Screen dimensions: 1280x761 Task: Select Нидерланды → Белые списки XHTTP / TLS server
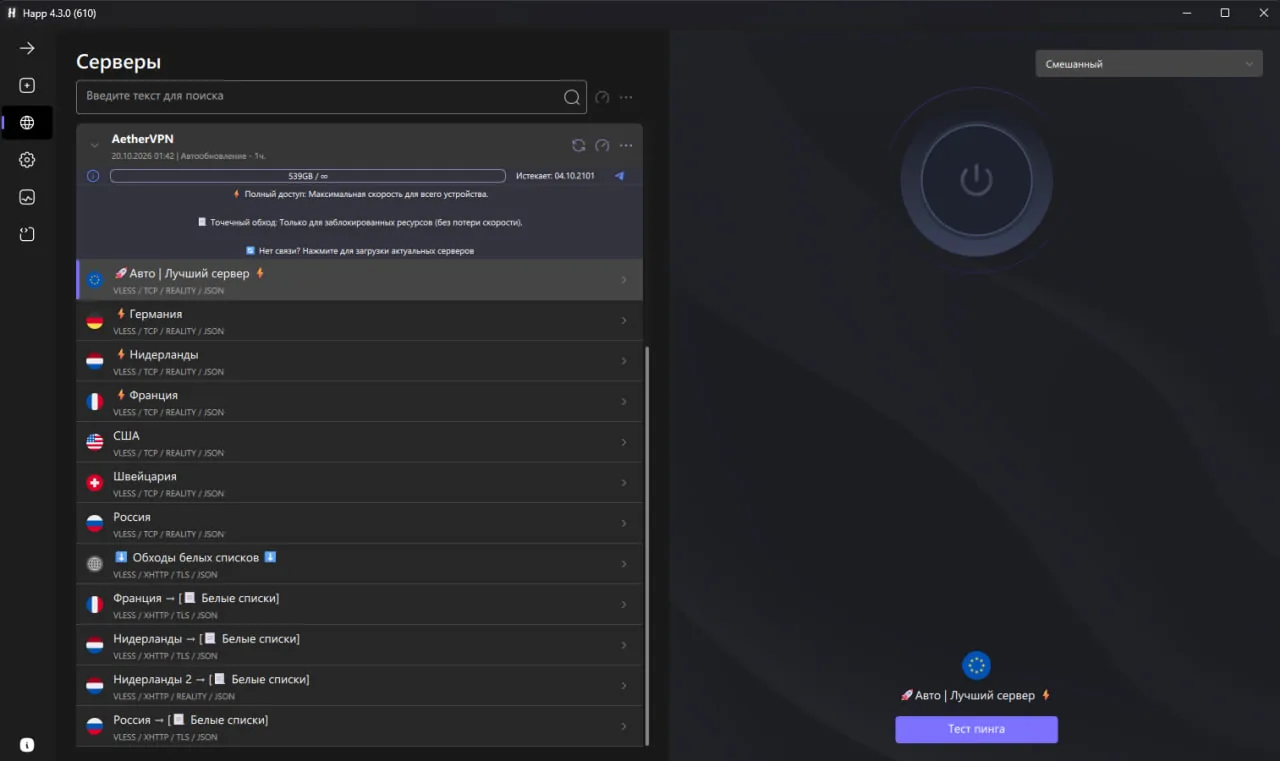tap(359, 646)
